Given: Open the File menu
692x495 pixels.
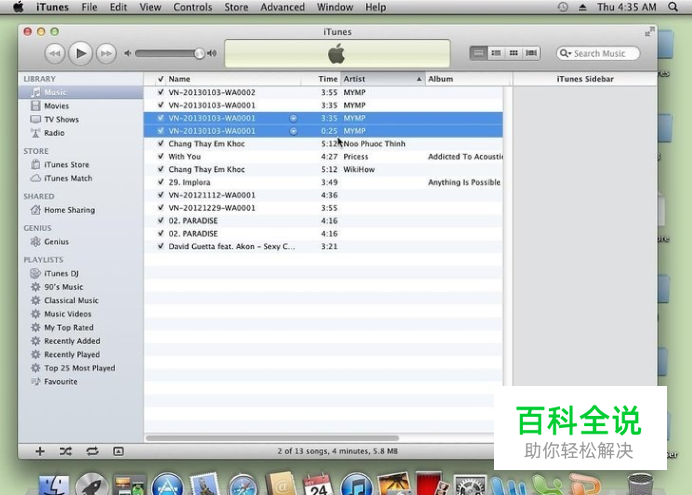Looking at the screenshot, I should (89, 7).
